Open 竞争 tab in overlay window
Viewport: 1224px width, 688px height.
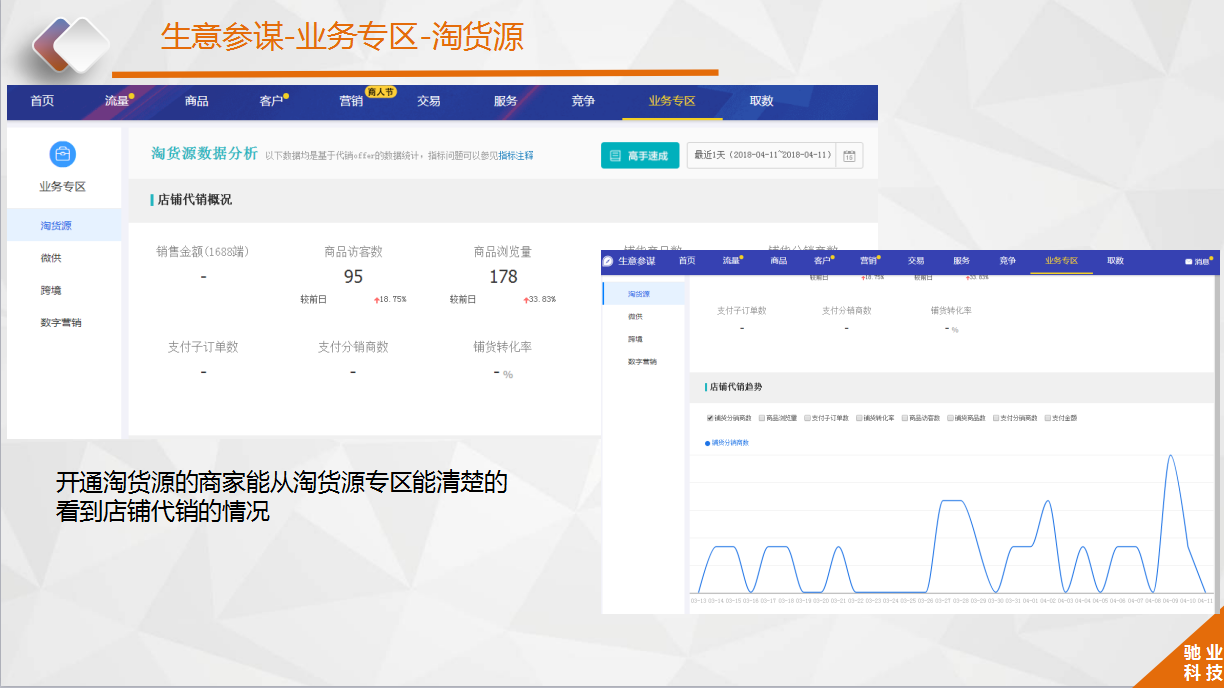click(x=1007, y=261)
